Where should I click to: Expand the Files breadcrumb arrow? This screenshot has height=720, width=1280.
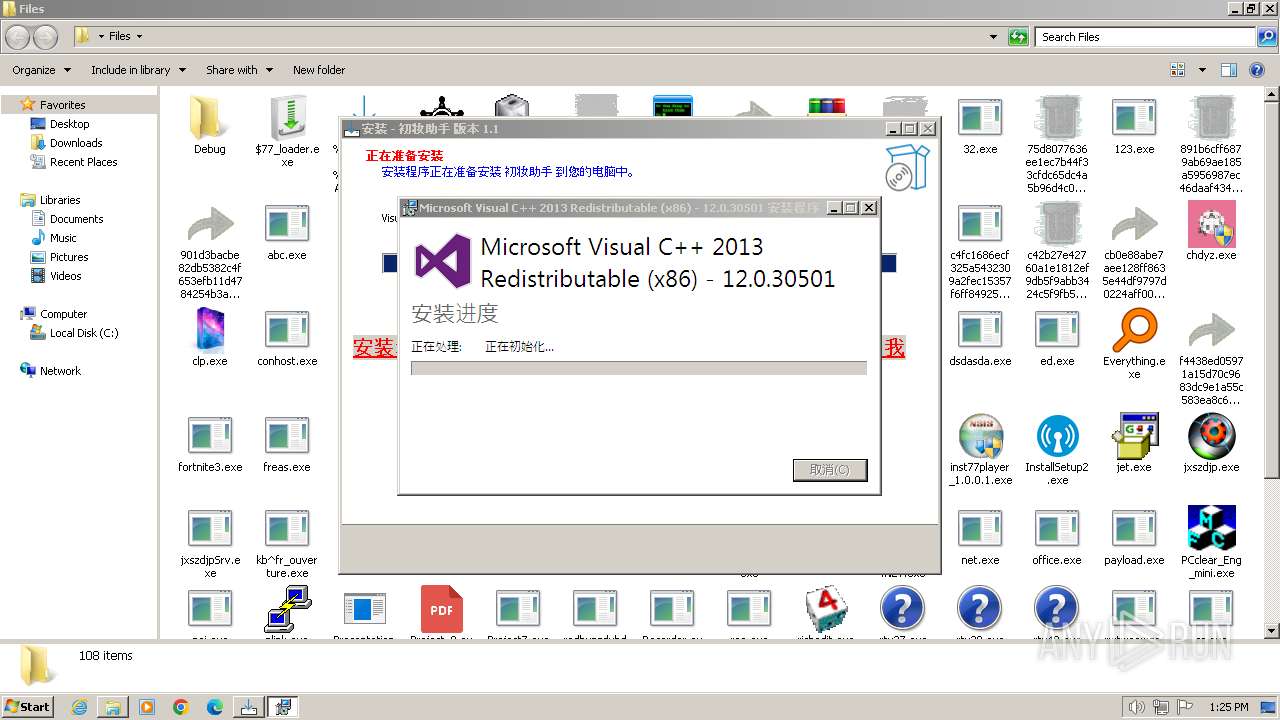pos(139,37)
